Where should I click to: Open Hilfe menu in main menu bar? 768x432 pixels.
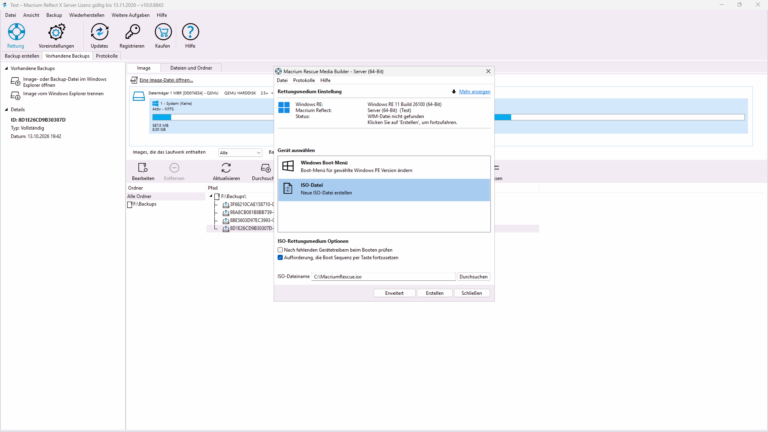click(x=162, y=15)
